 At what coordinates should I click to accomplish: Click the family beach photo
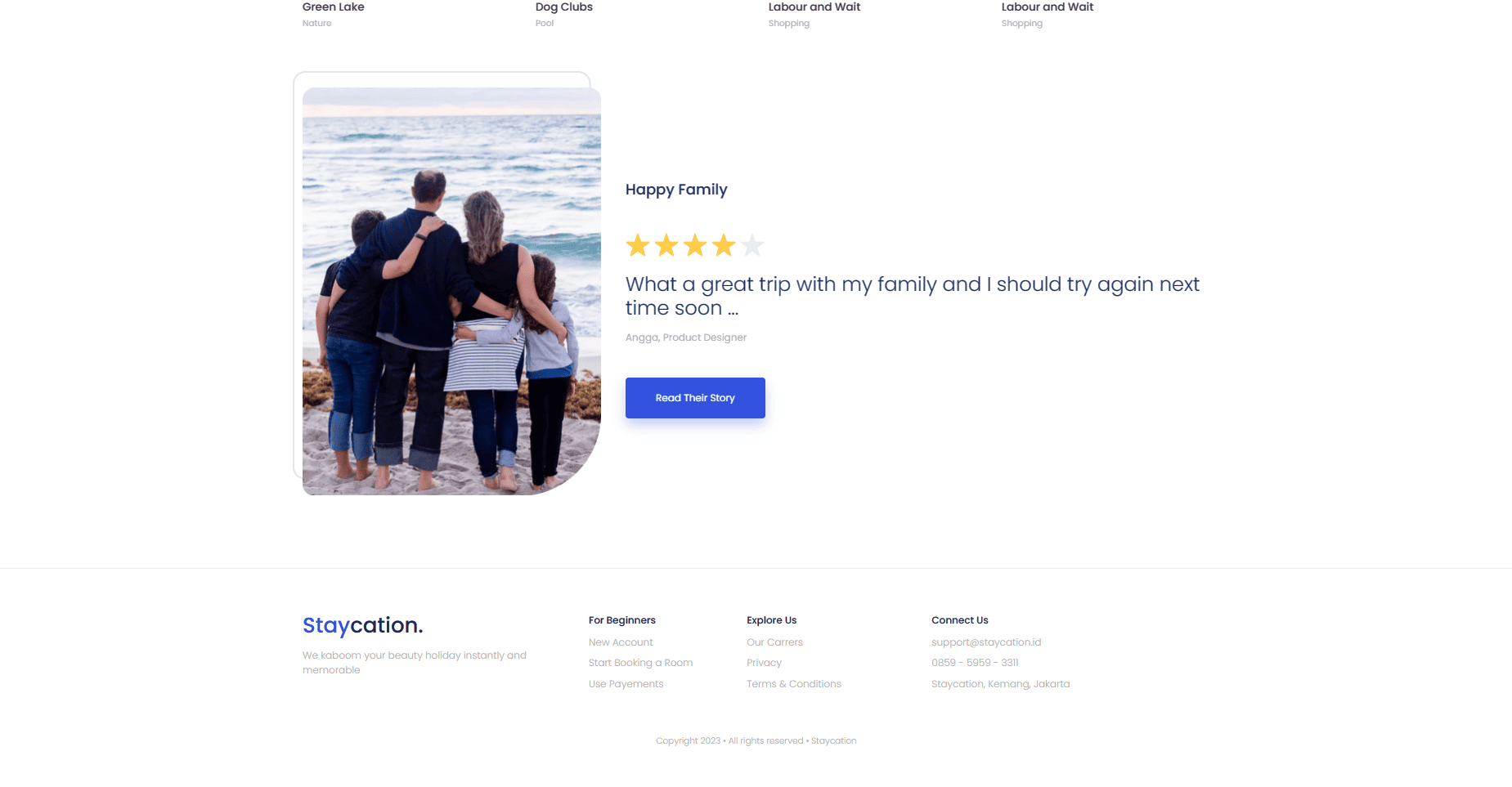[x=451, y=291]
